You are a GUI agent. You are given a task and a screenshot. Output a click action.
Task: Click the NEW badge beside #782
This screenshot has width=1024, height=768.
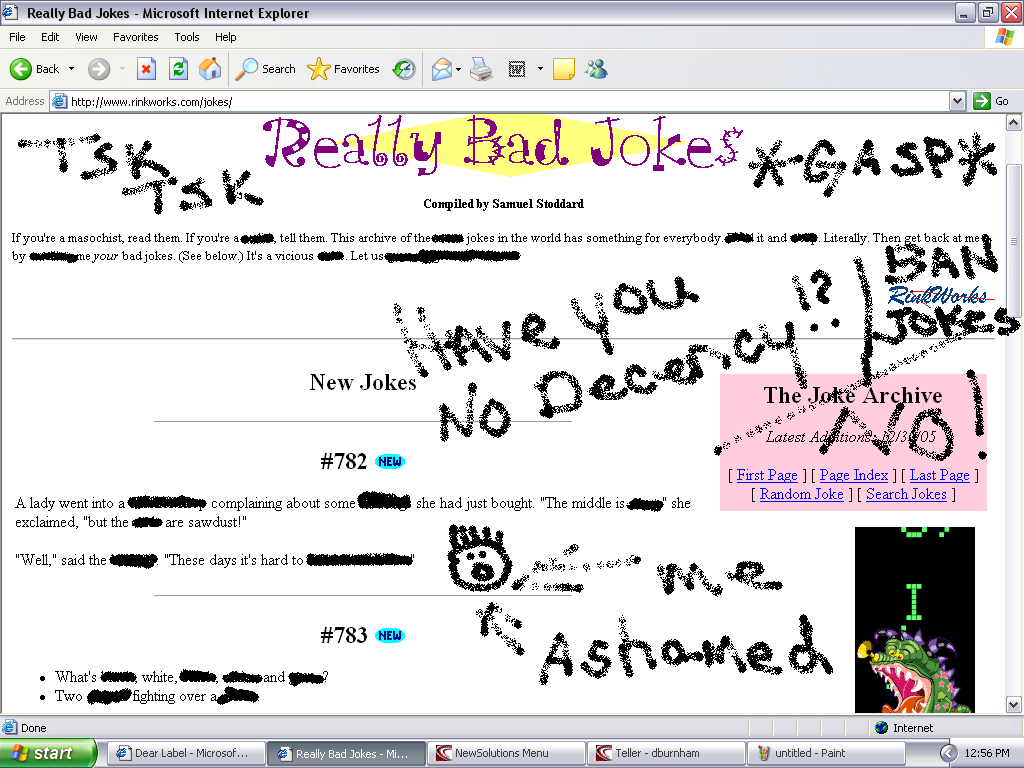tap(390, 462)
